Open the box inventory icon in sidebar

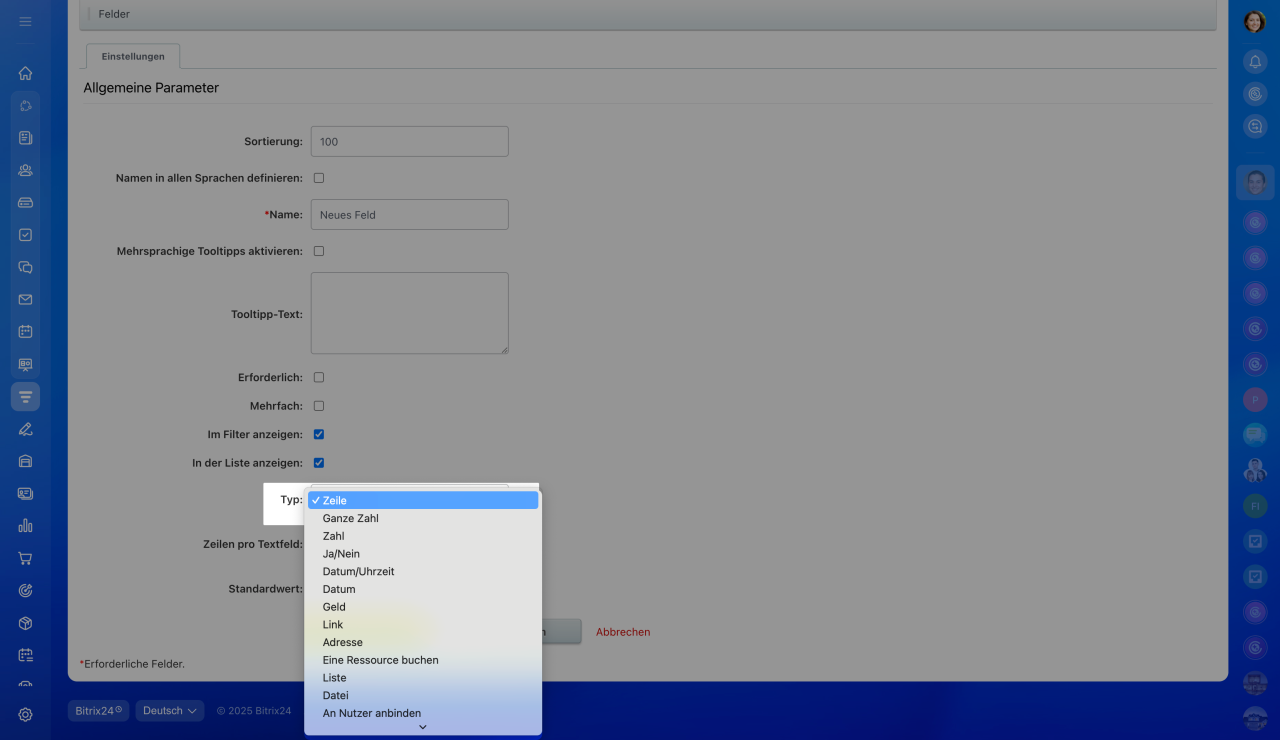pyautogui.click(x=26, y=623)
